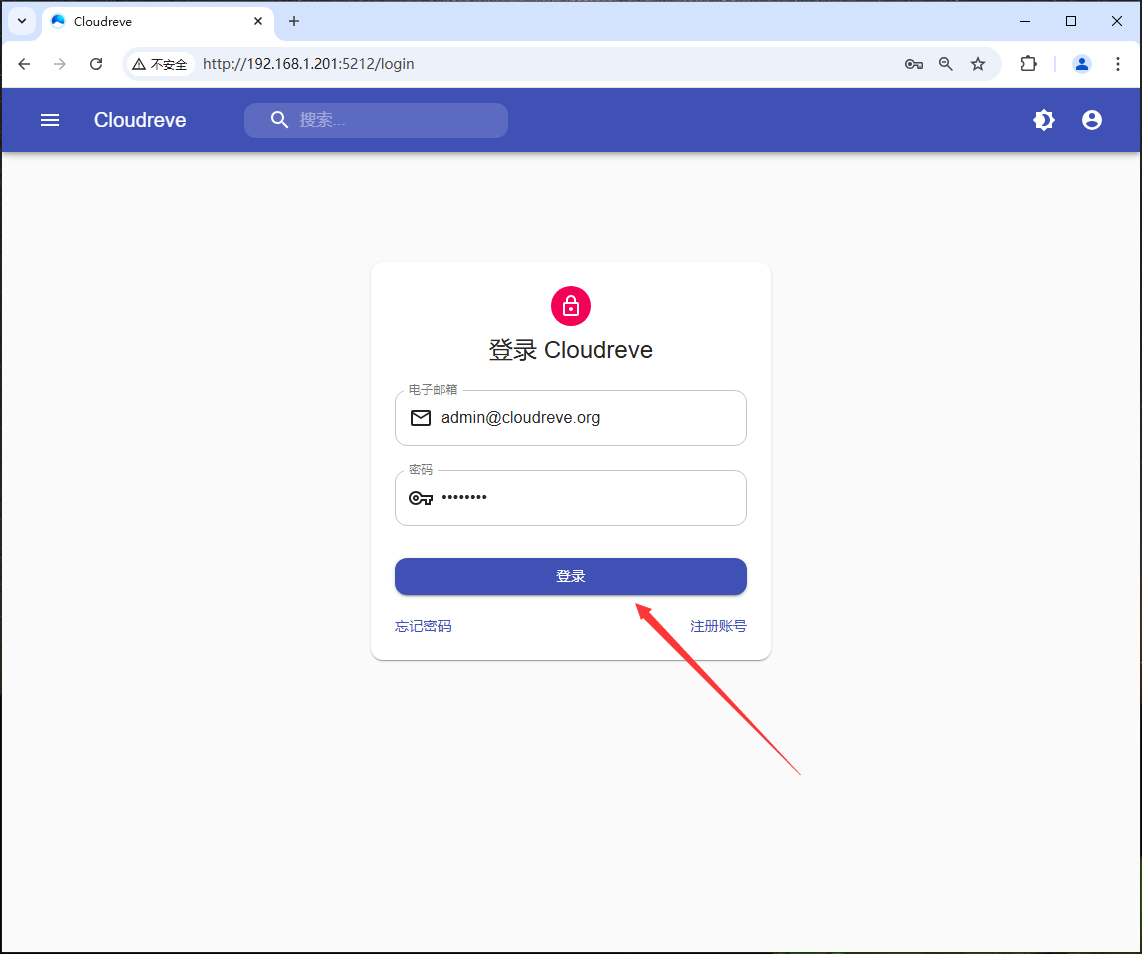The height and width of the screenshot is (954, 1142).
Task: Click the Cloudreve lock logo above the login form
Action: tap(570, 306)
